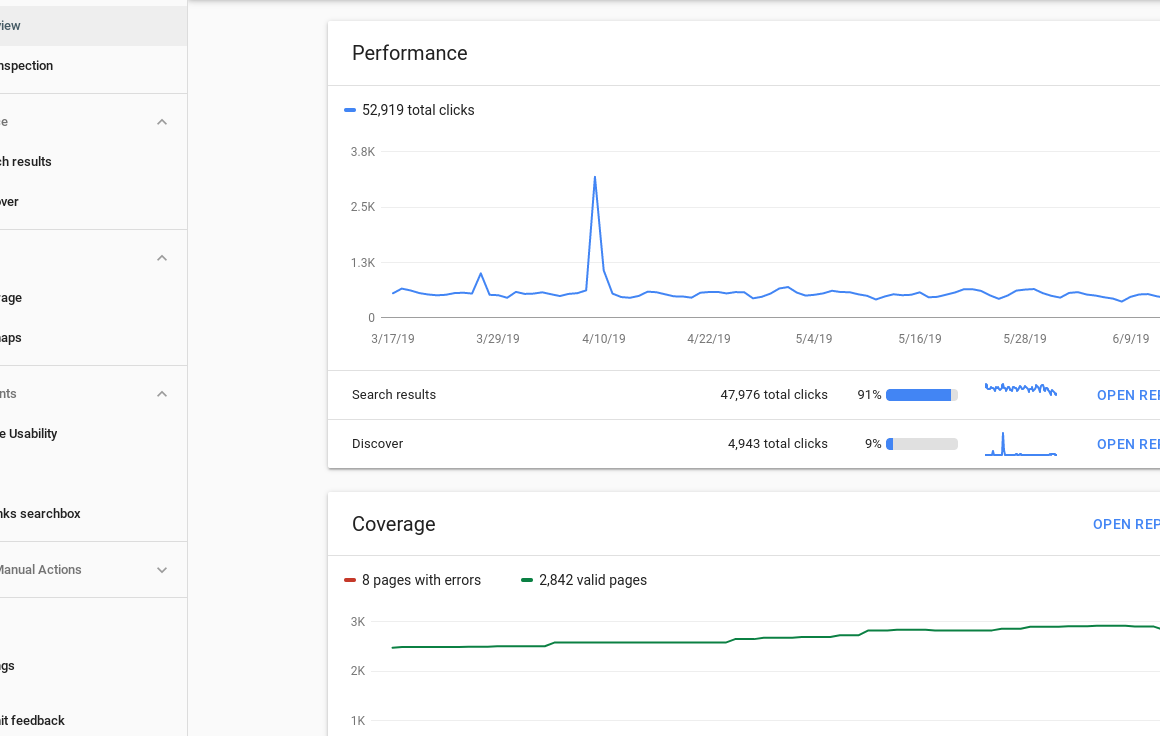Viewport: 1160px width, 736px height.
Task: Click the Discover row sparkline chart
Action: point(1020,444)
